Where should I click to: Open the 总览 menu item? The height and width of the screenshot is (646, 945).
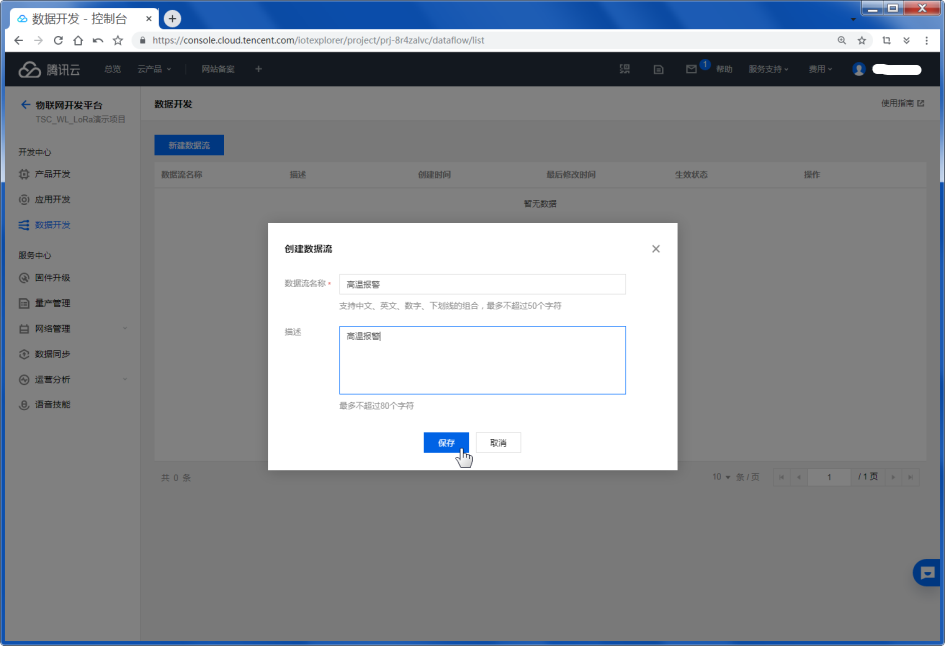[113, 69]
